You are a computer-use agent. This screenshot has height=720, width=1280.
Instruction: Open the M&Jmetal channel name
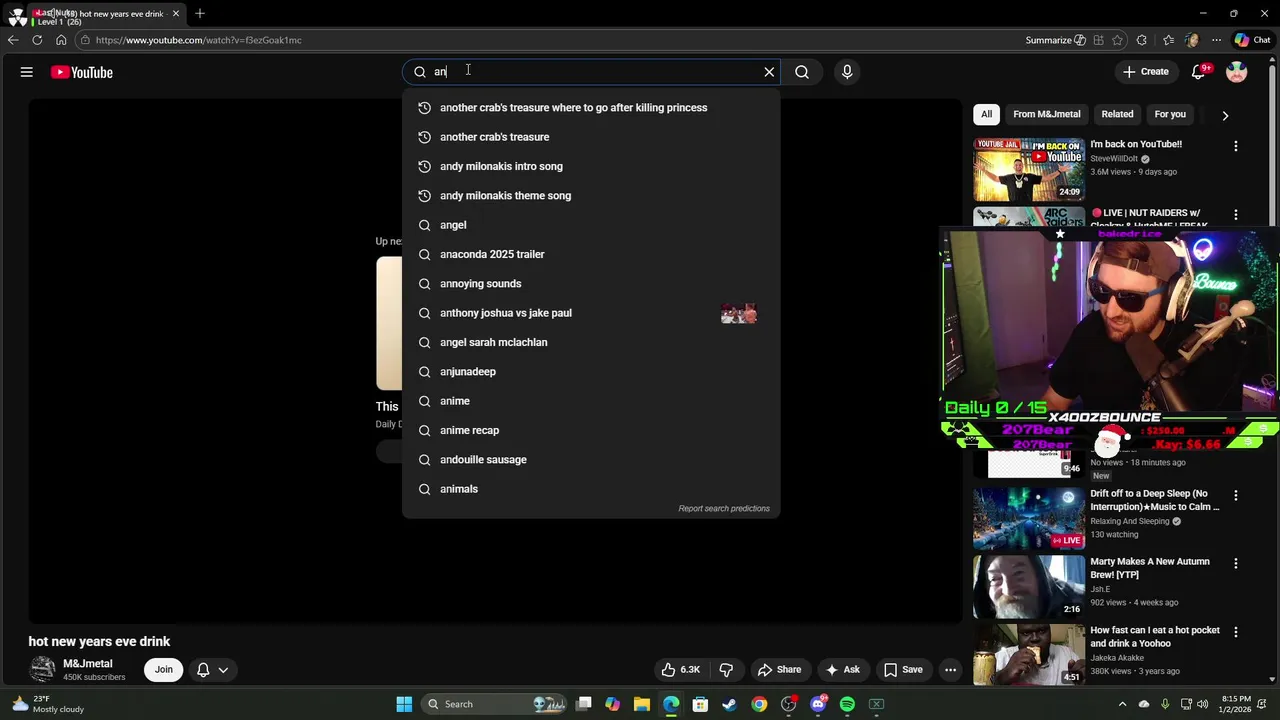coord(88,664)
